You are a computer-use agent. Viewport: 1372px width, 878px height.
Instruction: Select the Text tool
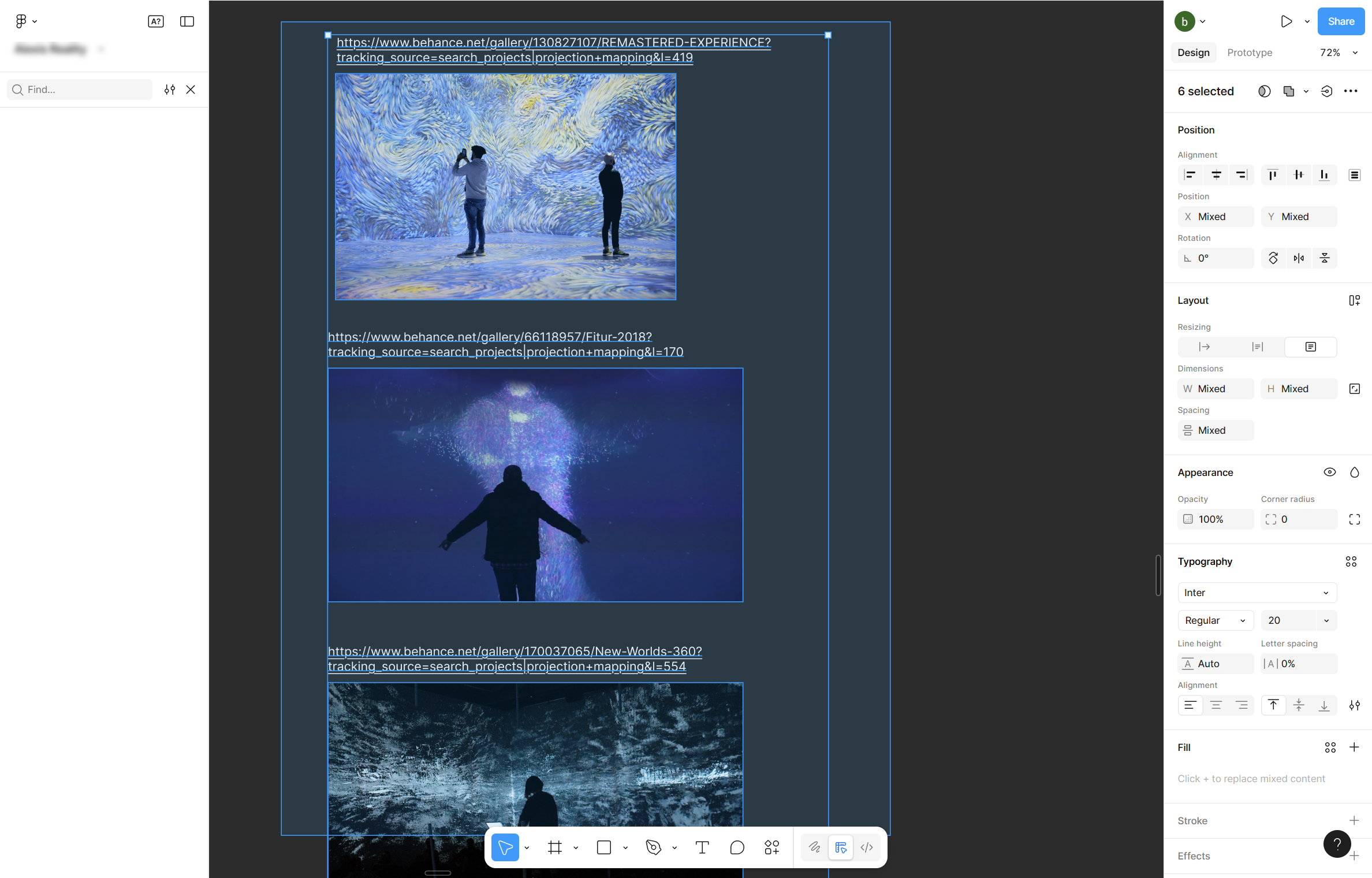coord(702,847)
